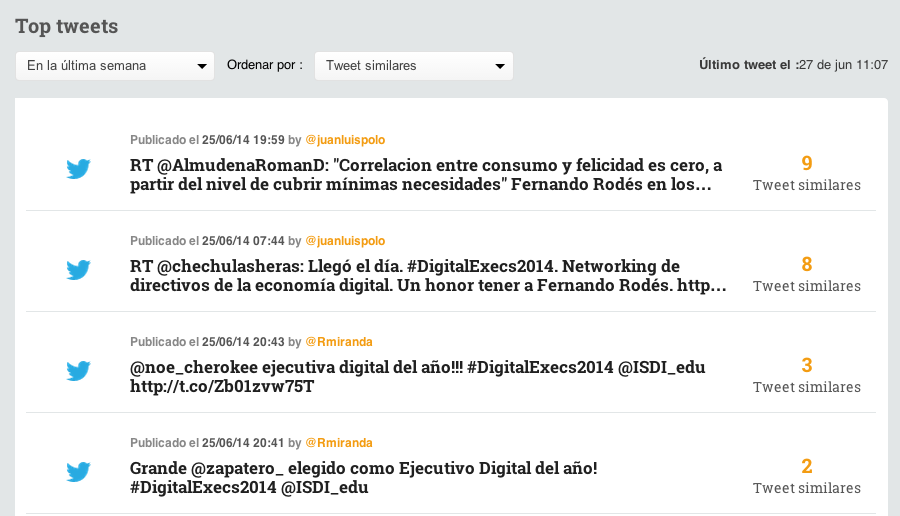Click 'Publicado el 25/06/14 20:41' timestamp

(x=207, y=443)
